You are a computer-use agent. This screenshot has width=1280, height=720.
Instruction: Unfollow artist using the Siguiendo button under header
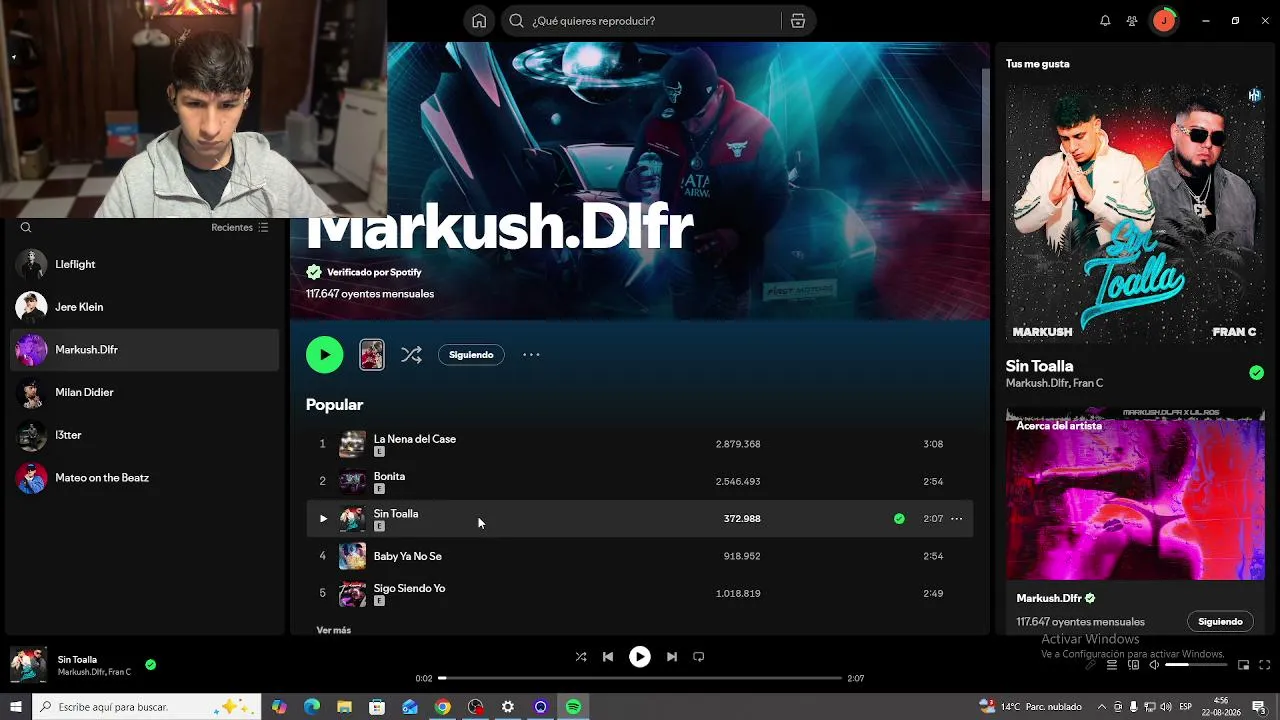471,355
